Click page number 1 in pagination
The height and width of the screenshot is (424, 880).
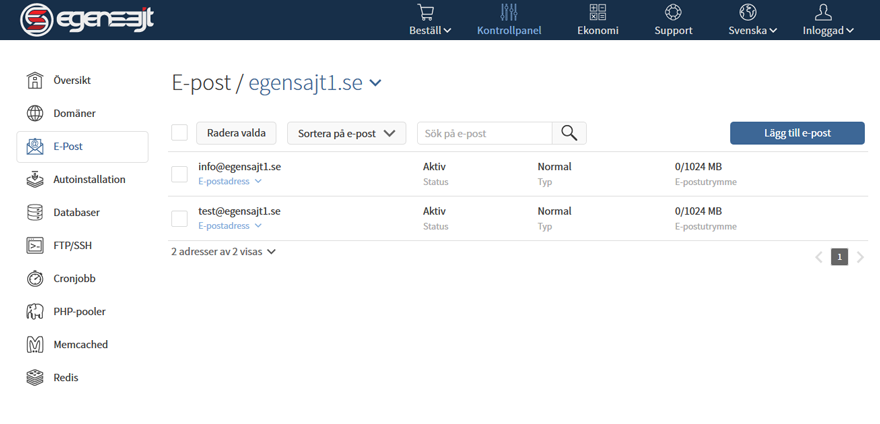click(x=840, y=257)
